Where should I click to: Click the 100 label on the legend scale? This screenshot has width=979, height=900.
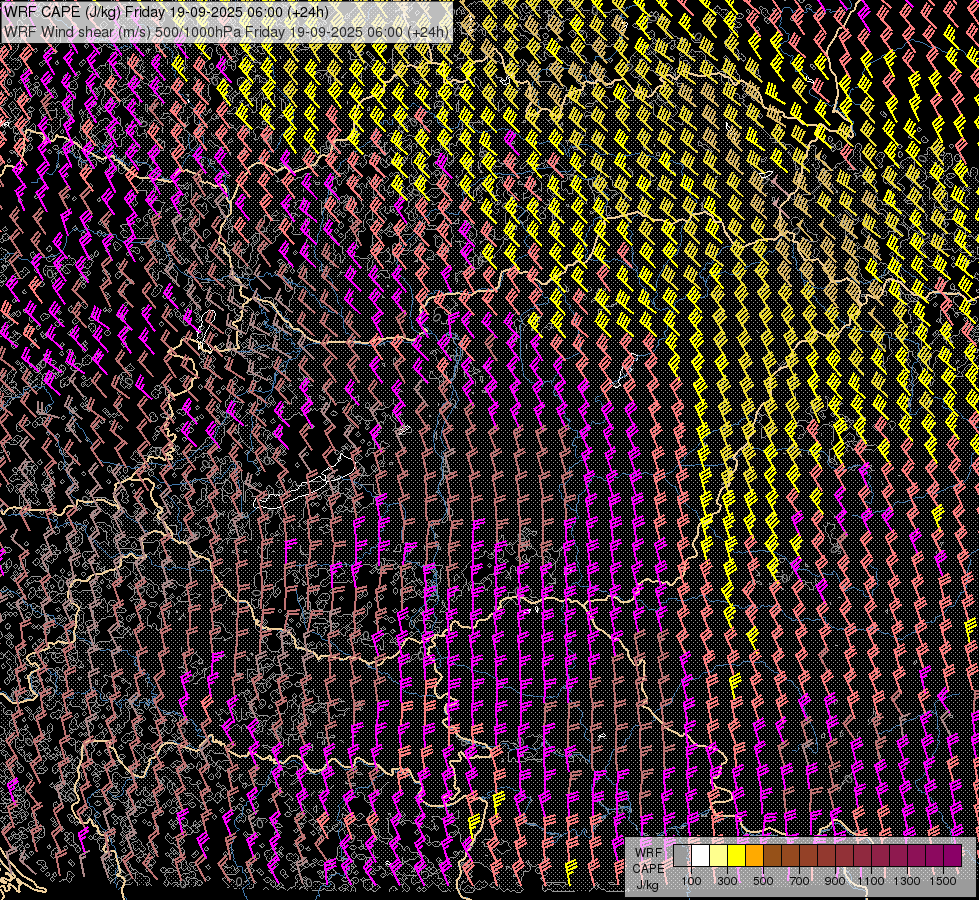tap(691, 881)
